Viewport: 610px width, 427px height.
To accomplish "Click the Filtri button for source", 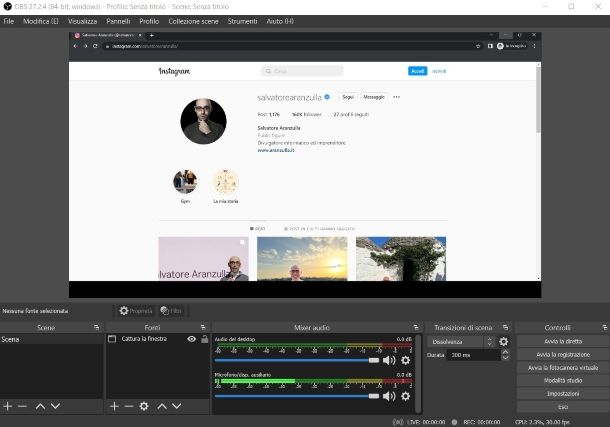I will (x=171, y=311).
